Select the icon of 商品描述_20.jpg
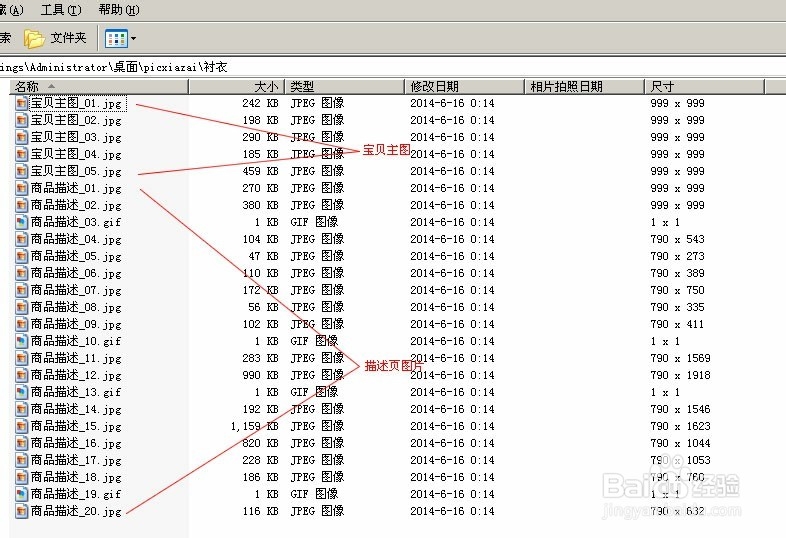 coord(21,512)
